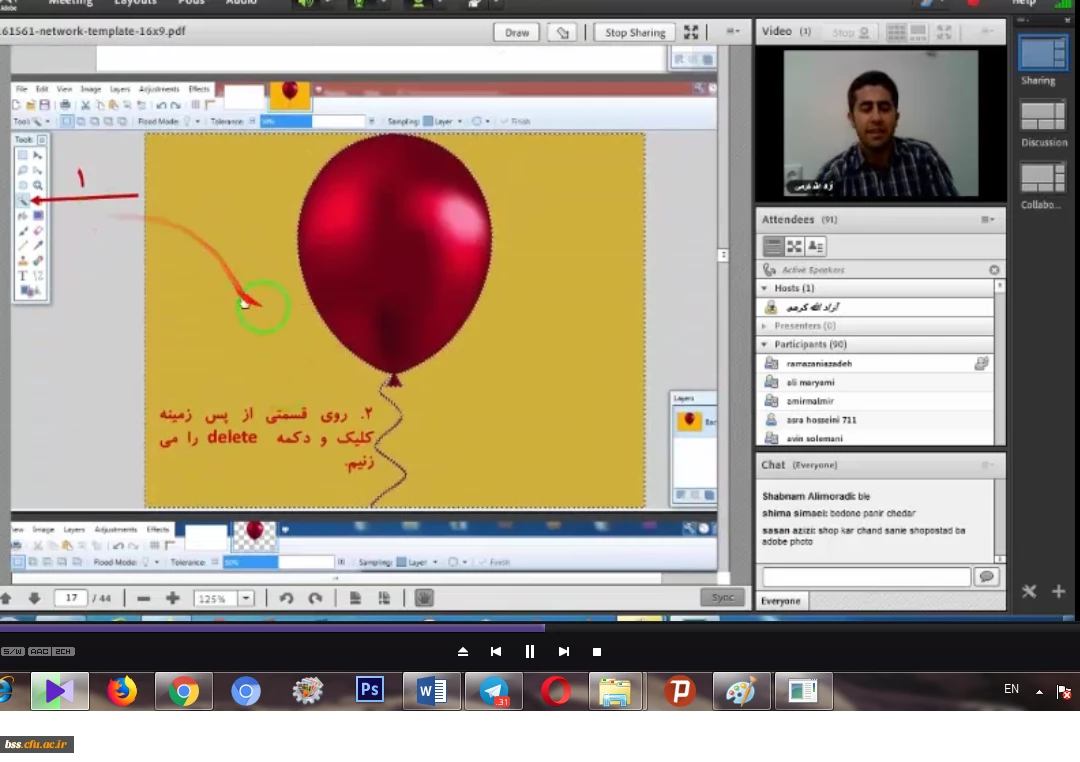
Task: Send chat message using the speech bubble icon
Action: point(987,577)
